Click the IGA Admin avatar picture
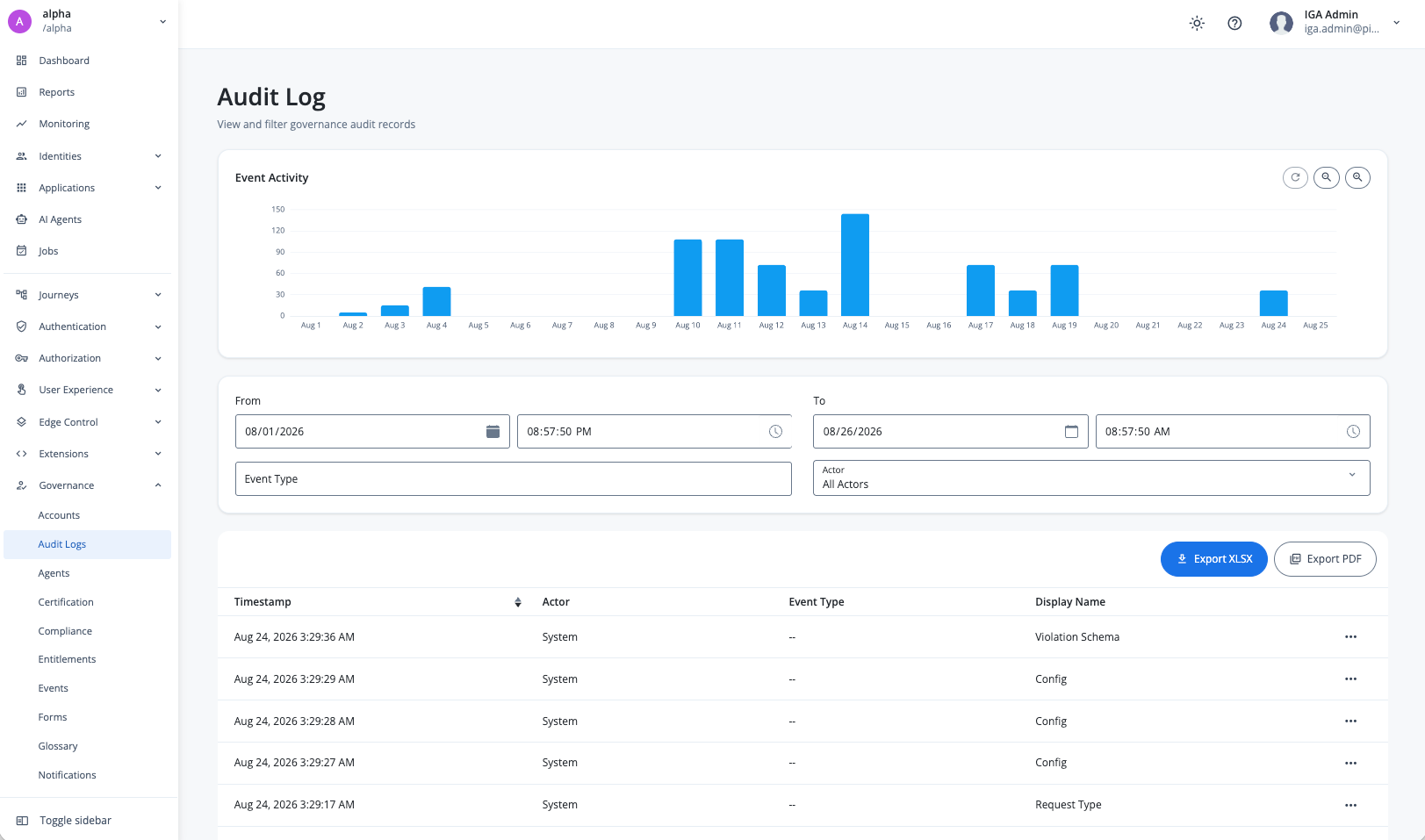The height and width of the screenshot is (840, 1425). click(x=1281, y=23)
